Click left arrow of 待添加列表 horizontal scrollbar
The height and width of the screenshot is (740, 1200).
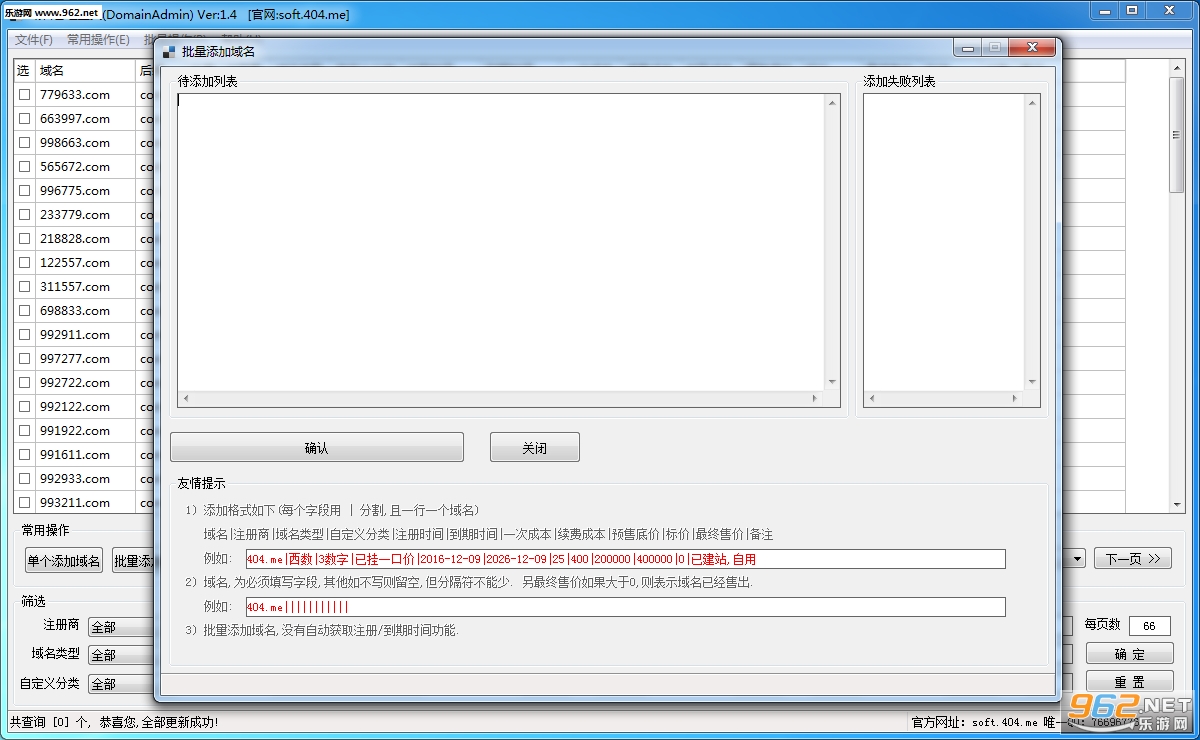pyautogui.click(x=185, y=398)
